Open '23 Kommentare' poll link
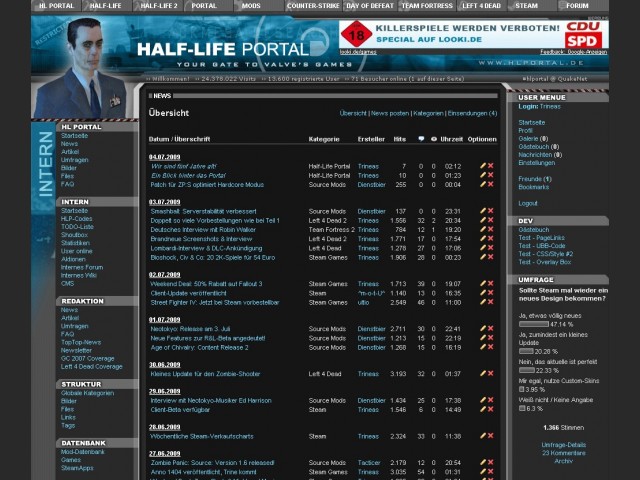The width and height of the screenshot is (640, 480). (564, 453)
